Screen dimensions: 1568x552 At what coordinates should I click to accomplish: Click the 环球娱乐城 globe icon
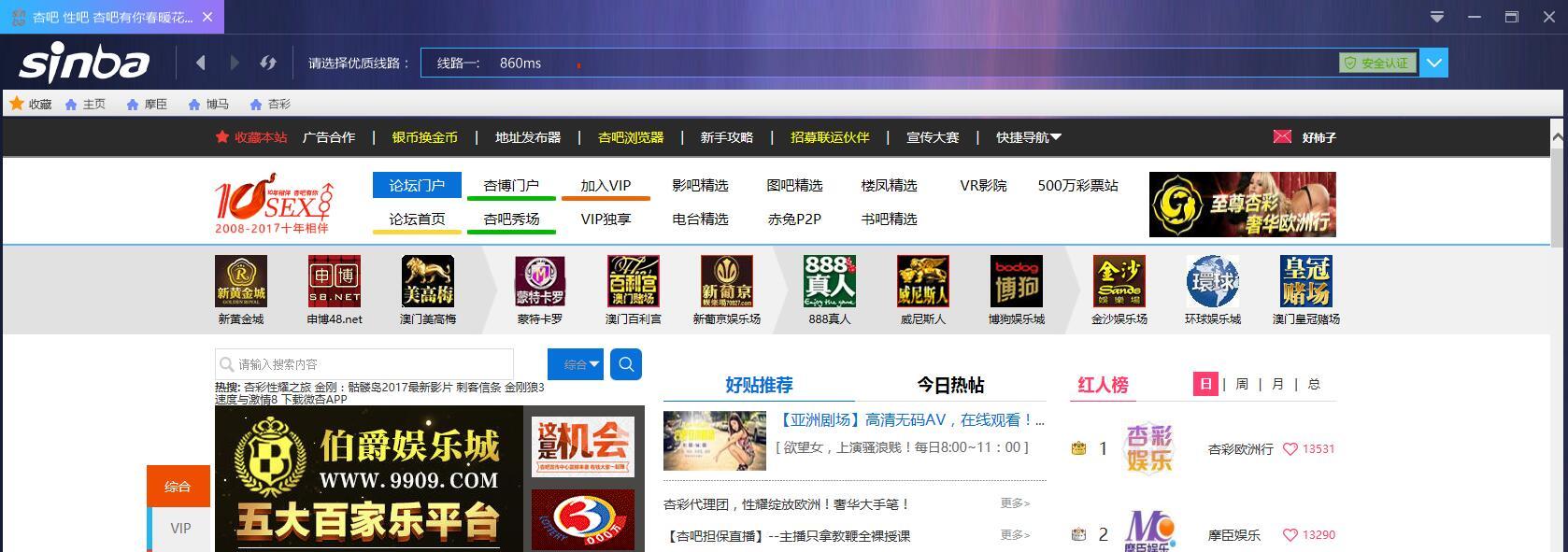pyautogui.click(x=1213, y=281)
